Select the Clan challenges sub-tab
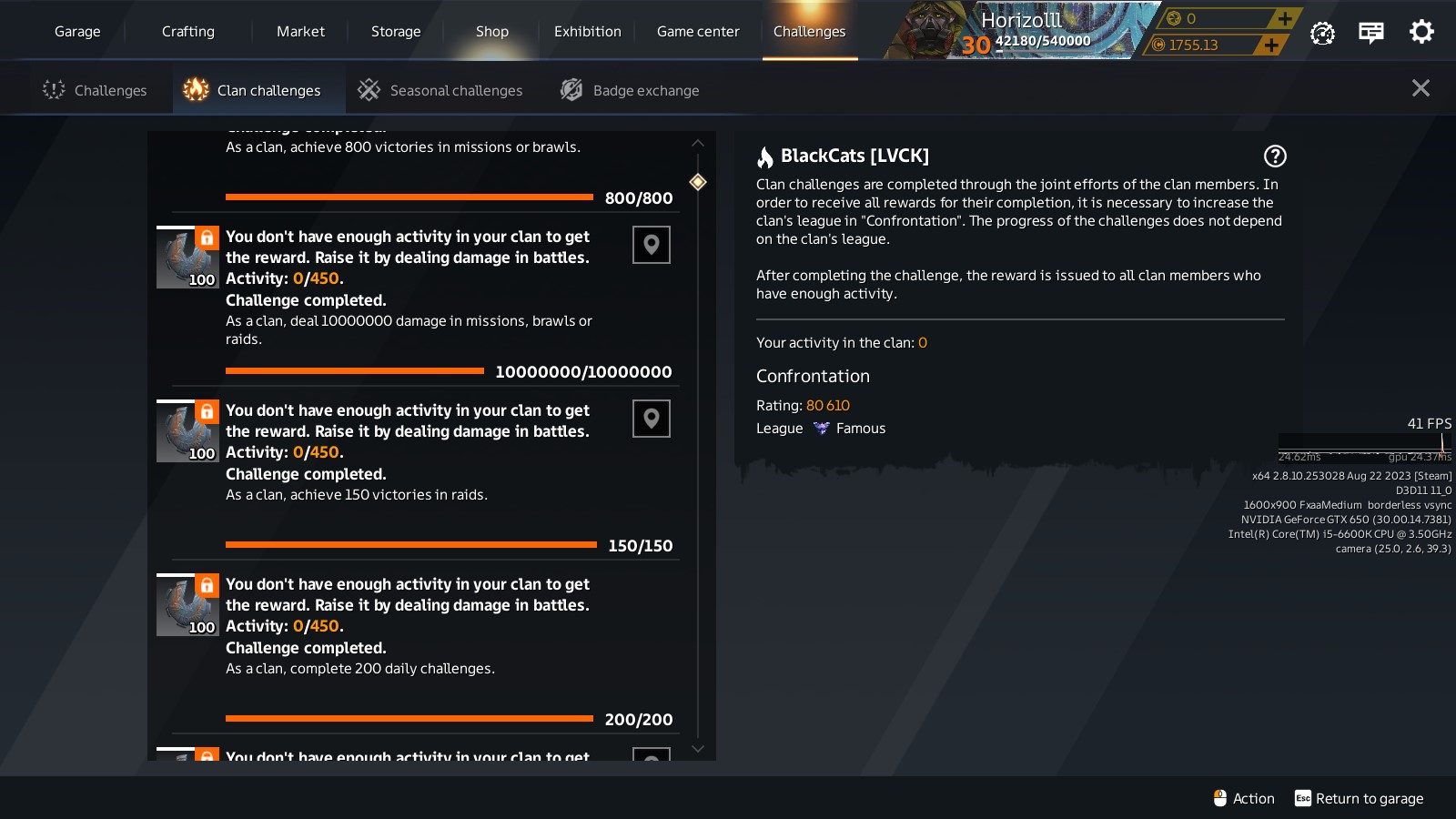Image resolution: width=1456 pixels, height=819 pixels. [x=259, y=90]
